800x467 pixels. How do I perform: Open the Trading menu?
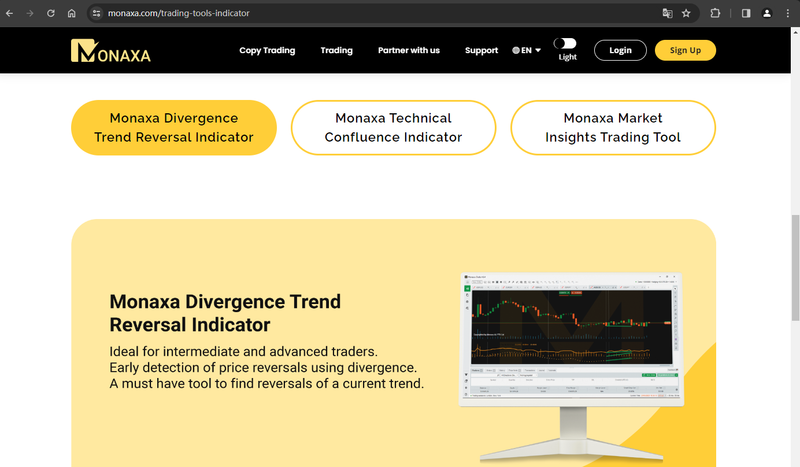336,50
